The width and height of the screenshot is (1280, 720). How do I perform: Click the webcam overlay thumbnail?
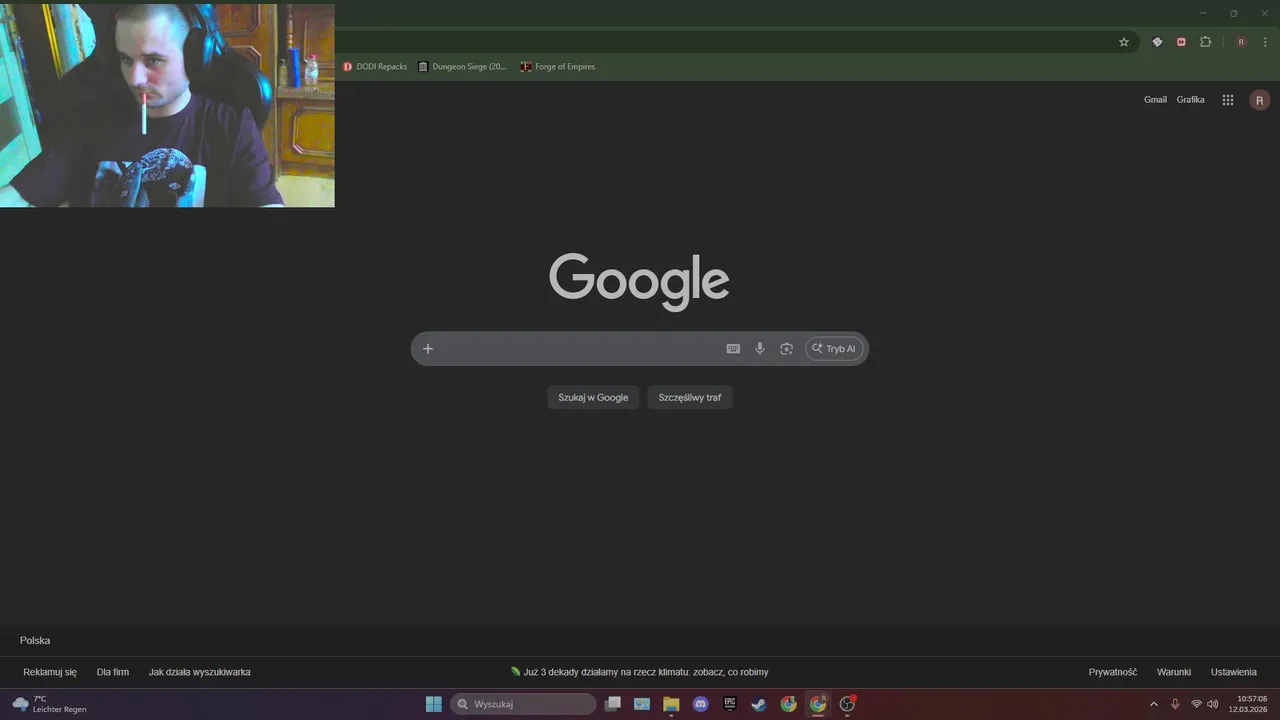pyautogui.click(x=167, y=105)
